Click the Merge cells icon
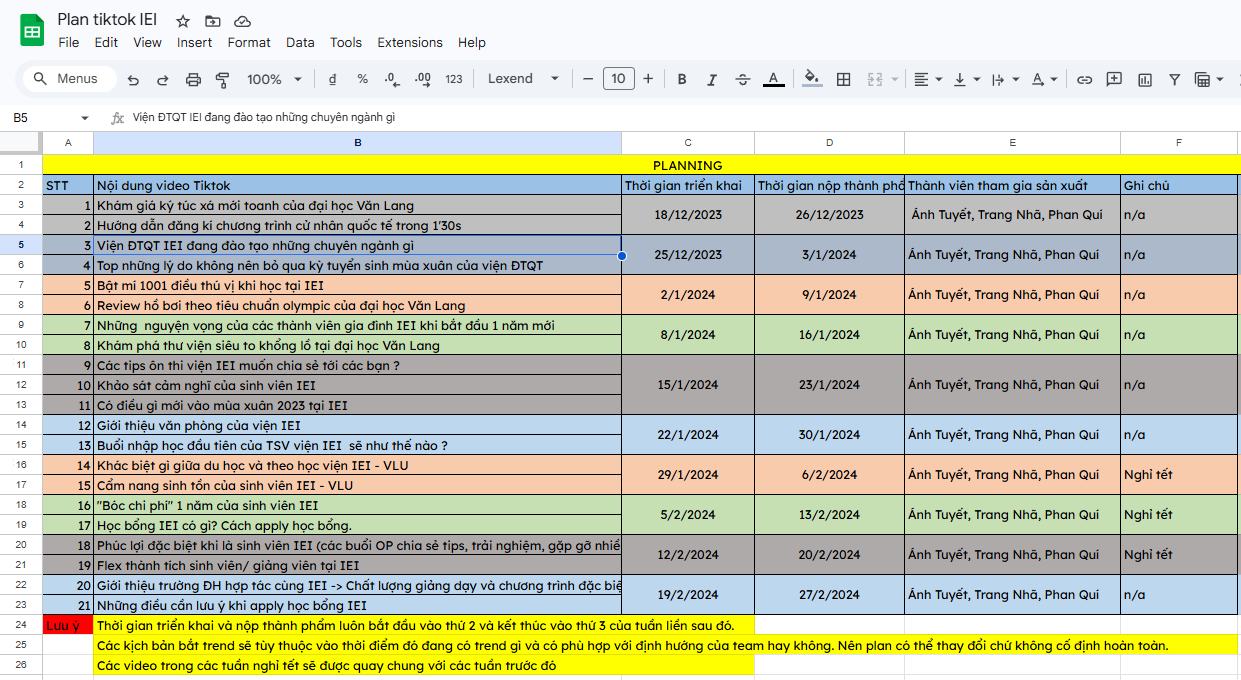 pyautogui.click(x=875, y=79)
